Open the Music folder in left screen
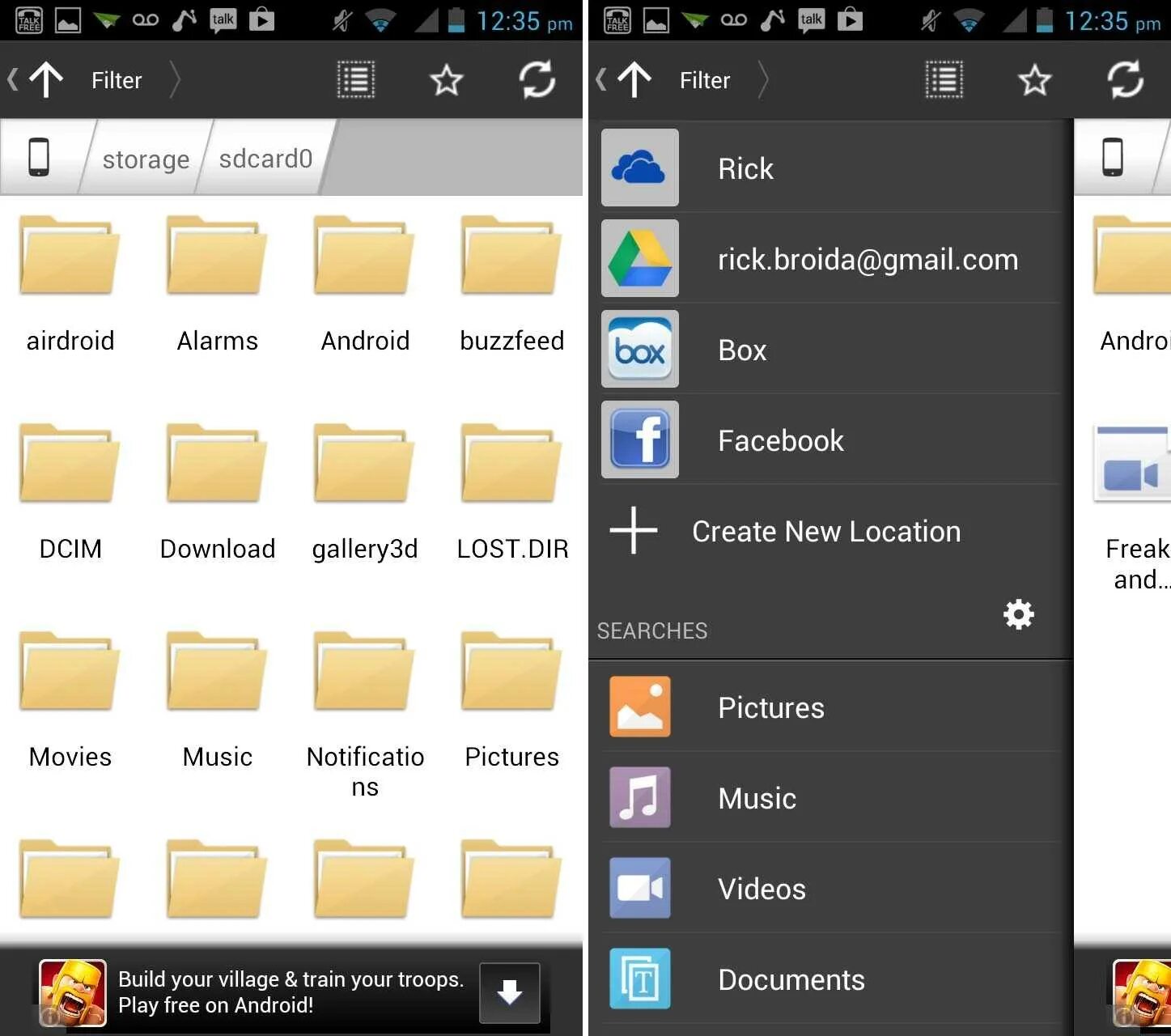The image size is (1171, 1036). pos(217,699)
